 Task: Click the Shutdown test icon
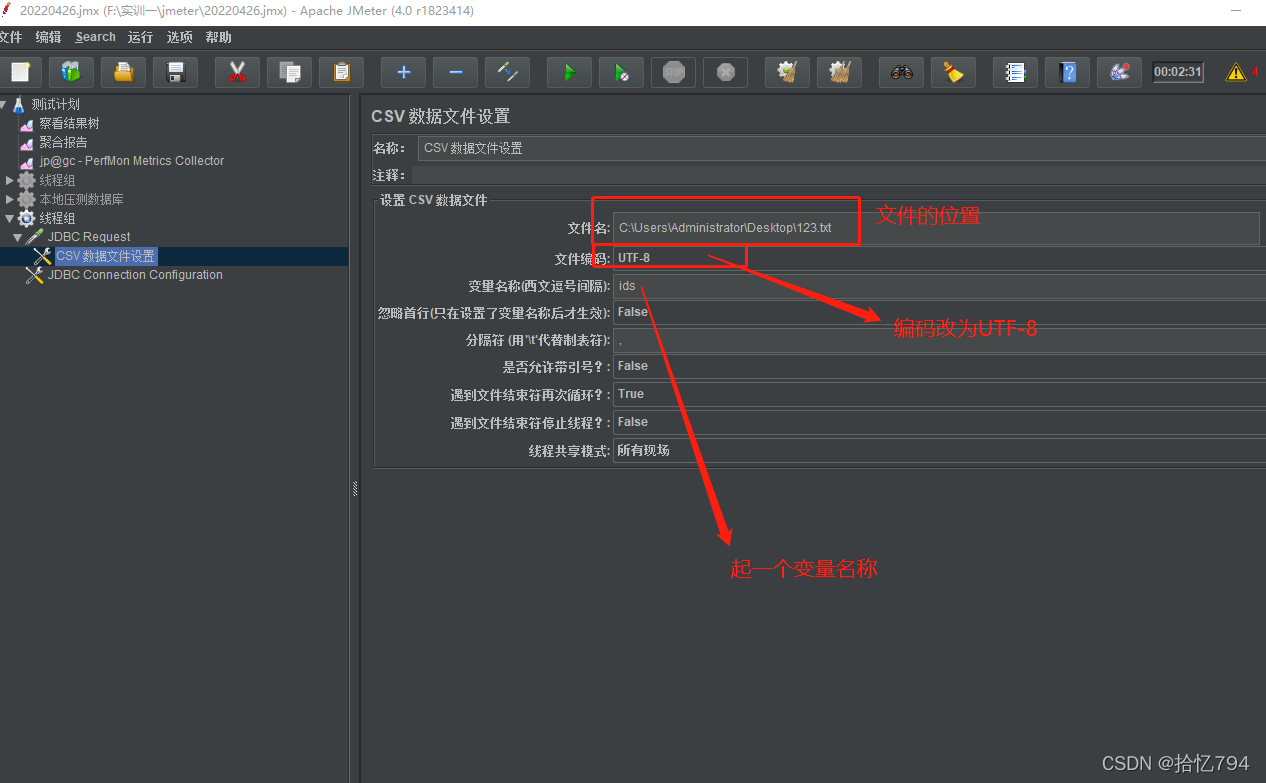tap(725, 72)
